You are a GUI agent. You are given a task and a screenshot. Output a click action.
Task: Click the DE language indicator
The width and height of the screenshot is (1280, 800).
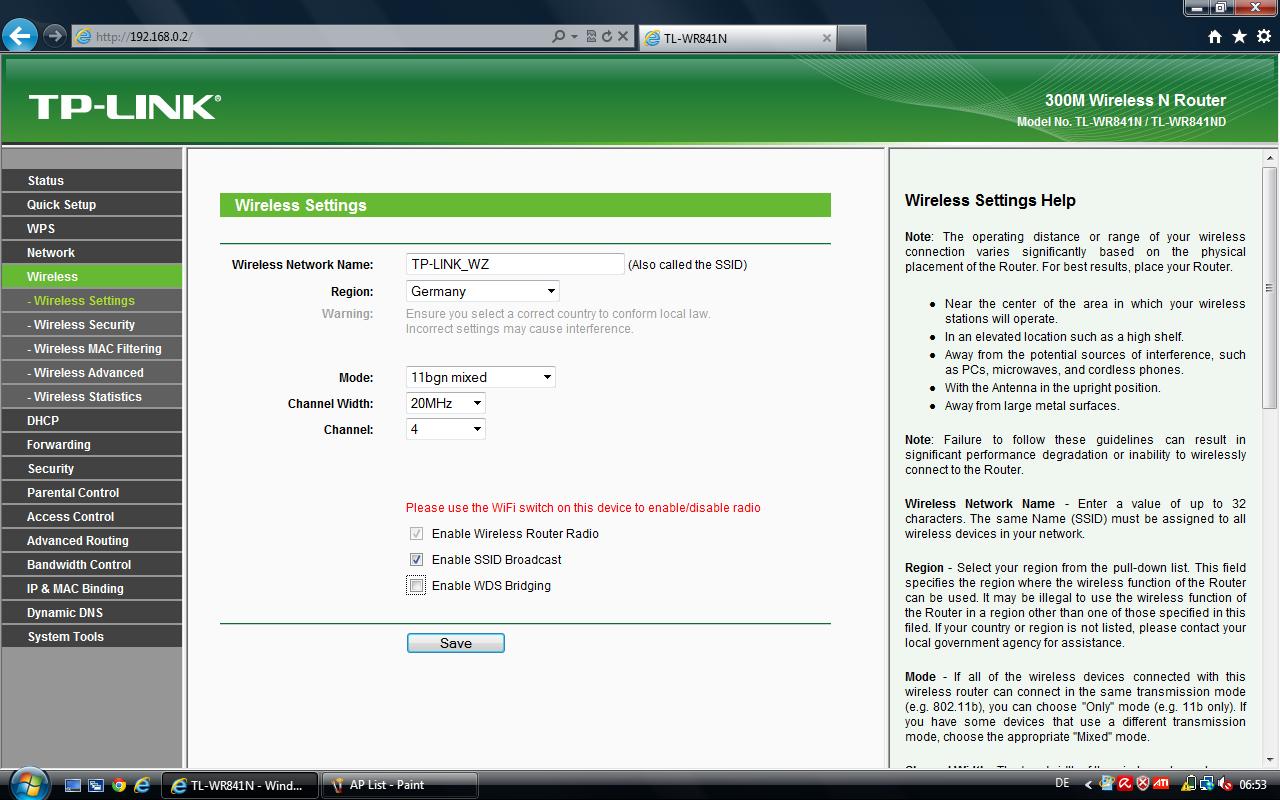[x=1062, y=783]
